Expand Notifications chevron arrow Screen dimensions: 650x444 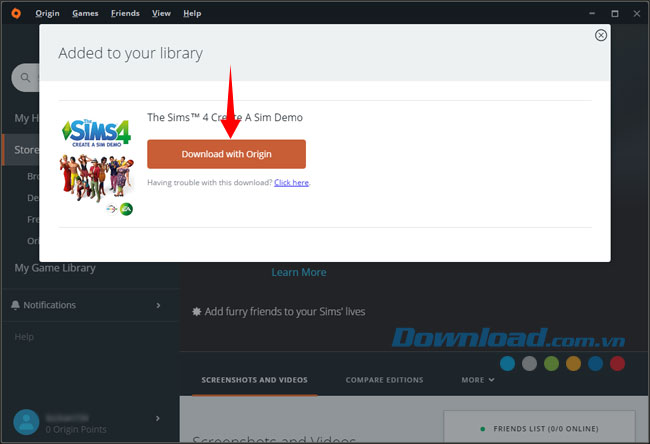[158, 306]
